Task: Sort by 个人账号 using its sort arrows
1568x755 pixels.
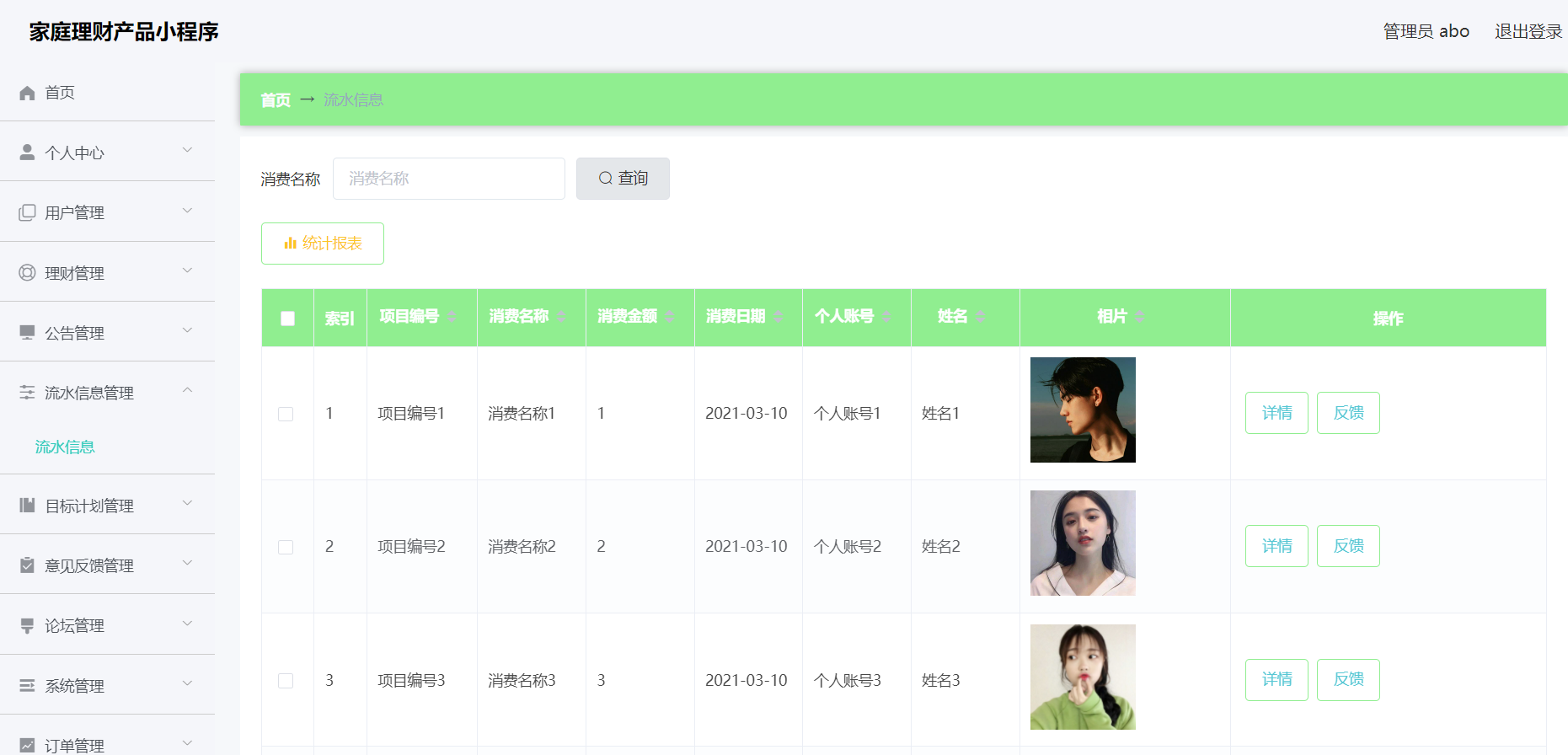Action: tap(887, 317)
